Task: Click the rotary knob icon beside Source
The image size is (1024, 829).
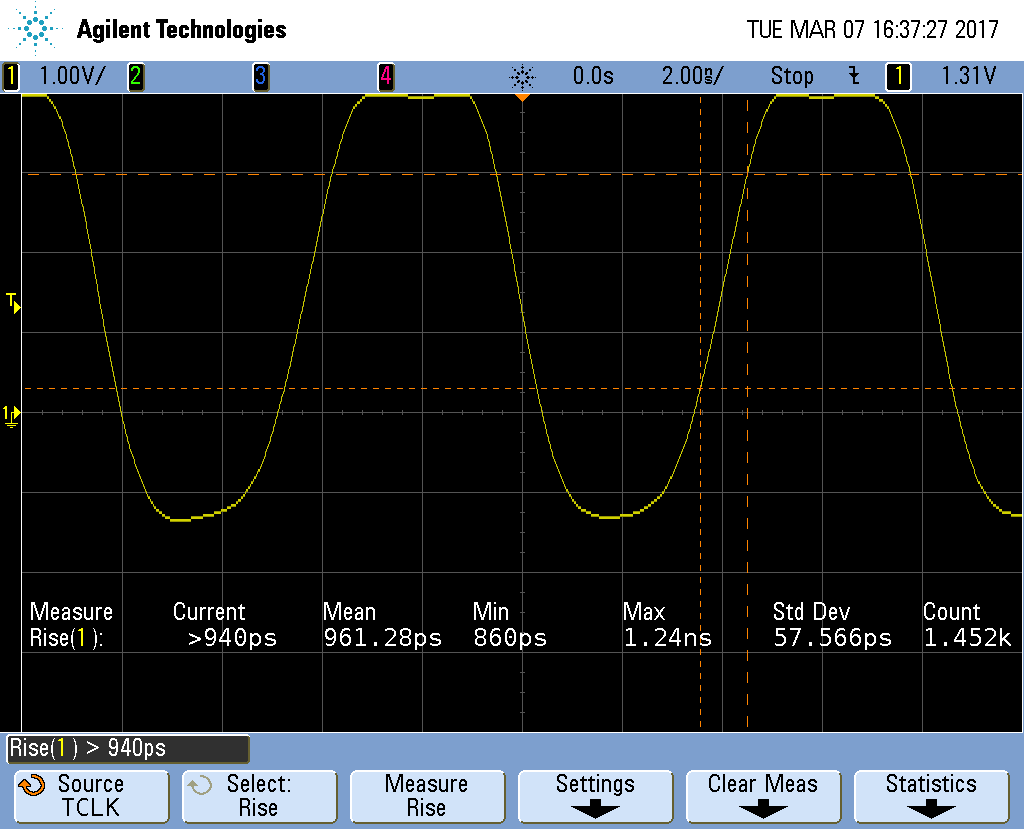Action: click(x=32, y=785)
